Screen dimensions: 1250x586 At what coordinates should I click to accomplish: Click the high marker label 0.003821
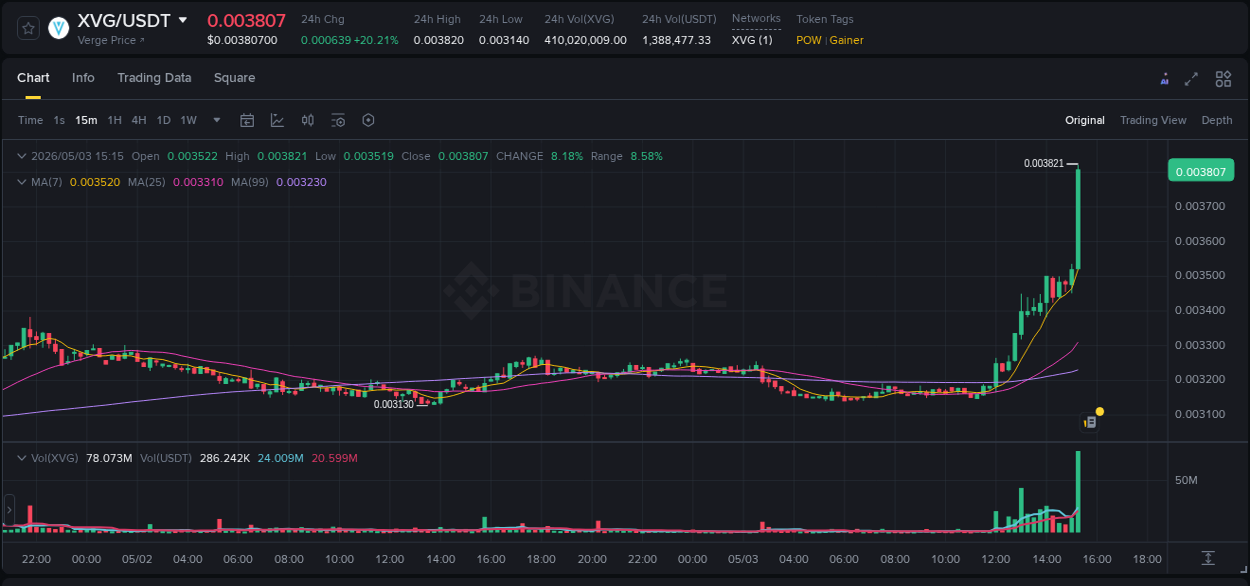click(x=1044, y=163)
